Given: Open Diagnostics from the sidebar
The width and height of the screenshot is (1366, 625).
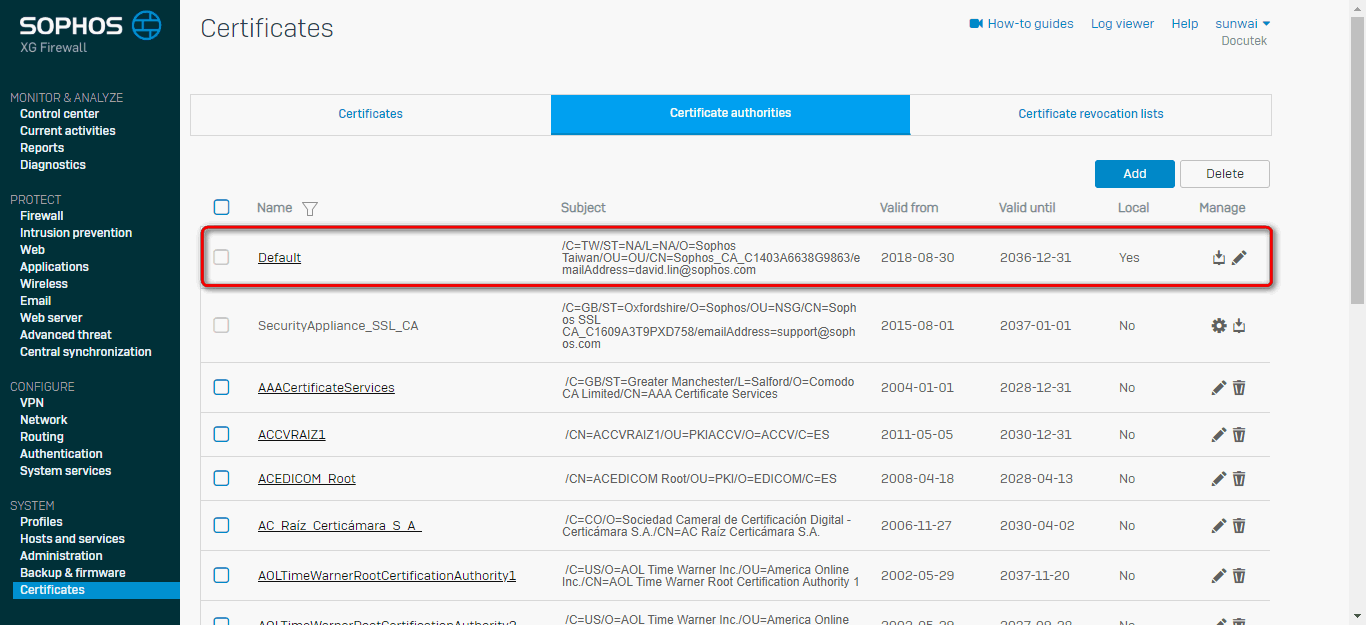Looking at the screenshot, I should pos(53,165).
